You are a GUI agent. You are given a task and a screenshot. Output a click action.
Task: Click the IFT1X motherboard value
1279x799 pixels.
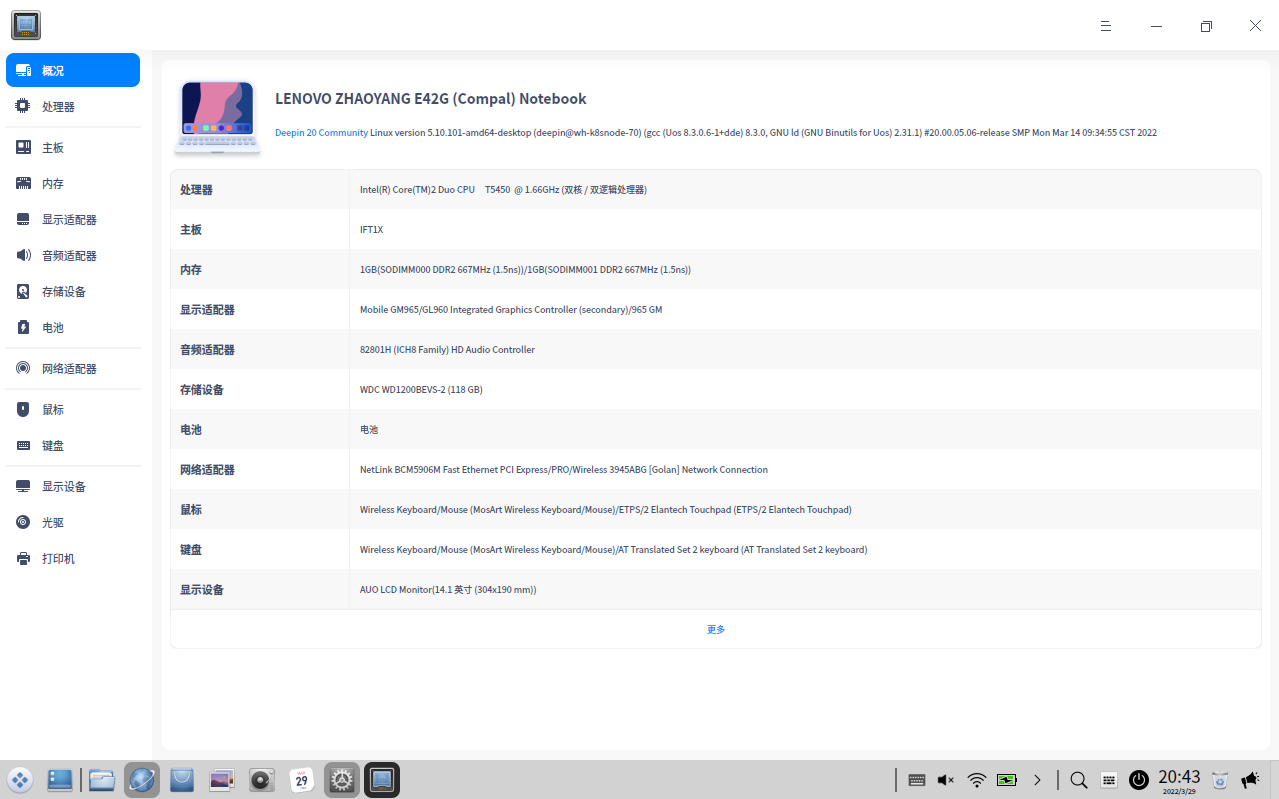point(371,229)
